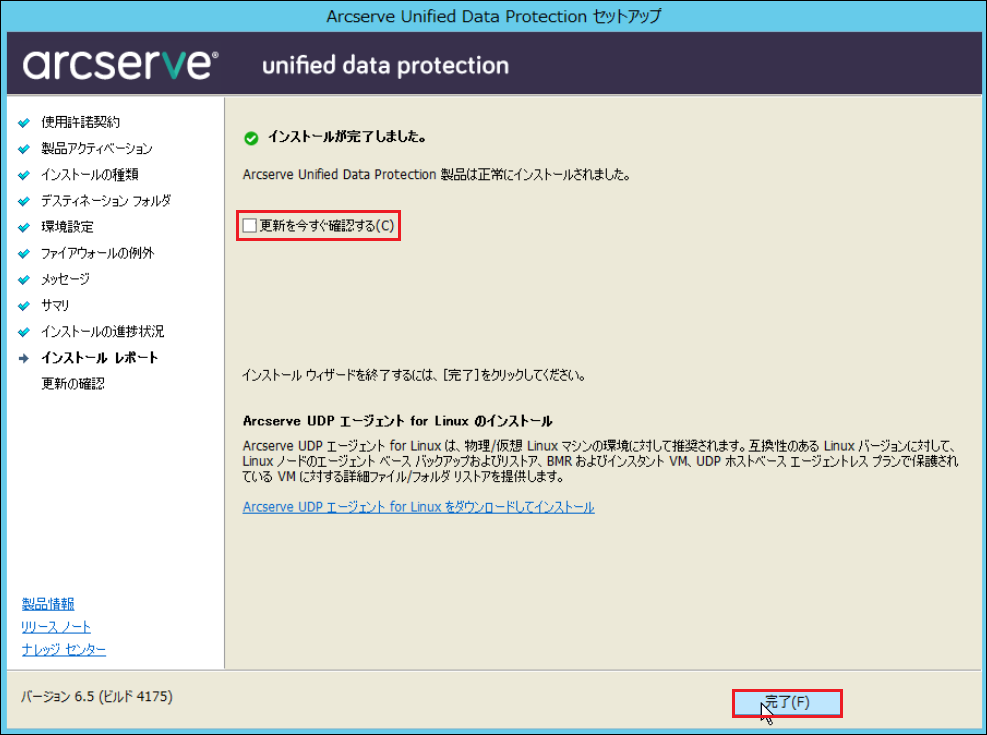This screenshot has height=735, width=987.
Task: Click checkmark icon beside 使用許諾契約
Action: pos(24,123)
